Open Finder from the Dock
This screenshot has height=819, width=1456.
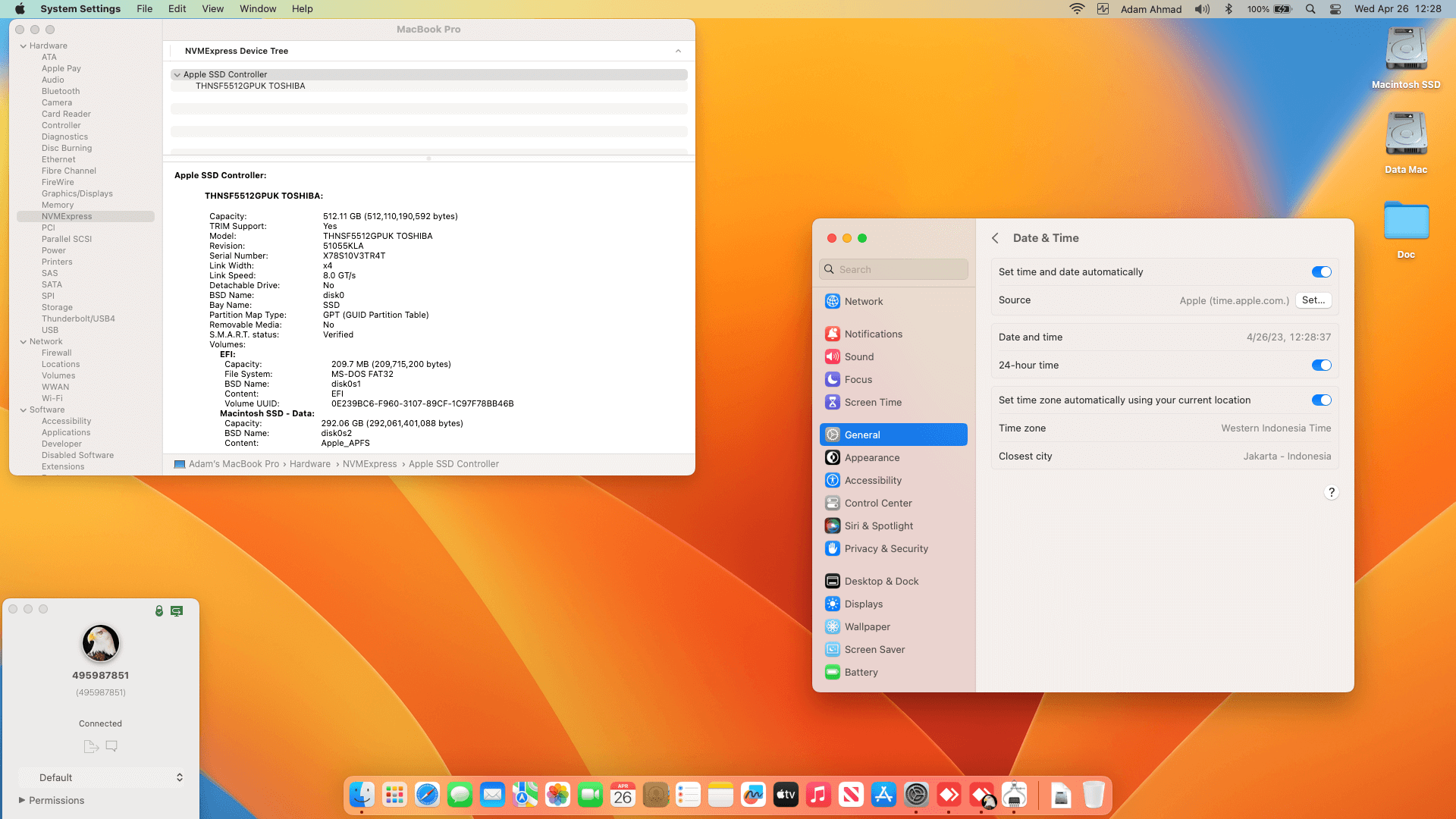click(362, 795)
